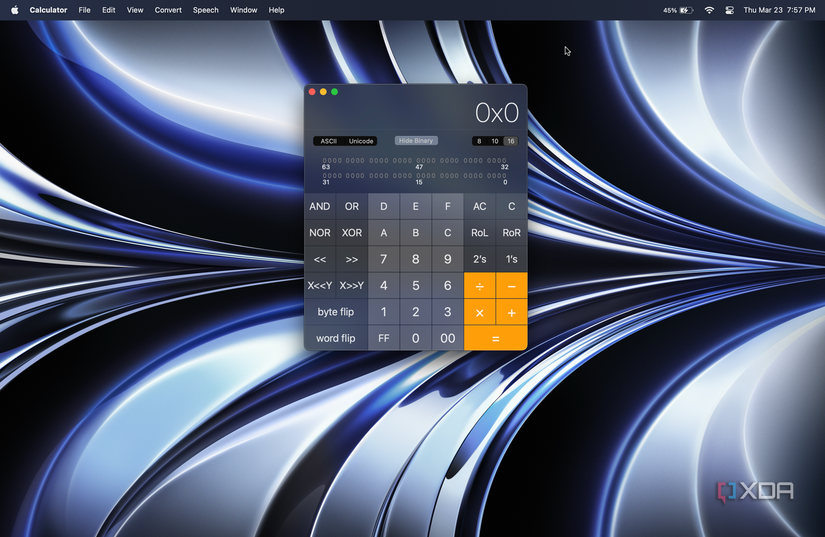Viewport: 825px width, 537px height.
Task: Click the C clear key next to AC
Action: [511, 206]
